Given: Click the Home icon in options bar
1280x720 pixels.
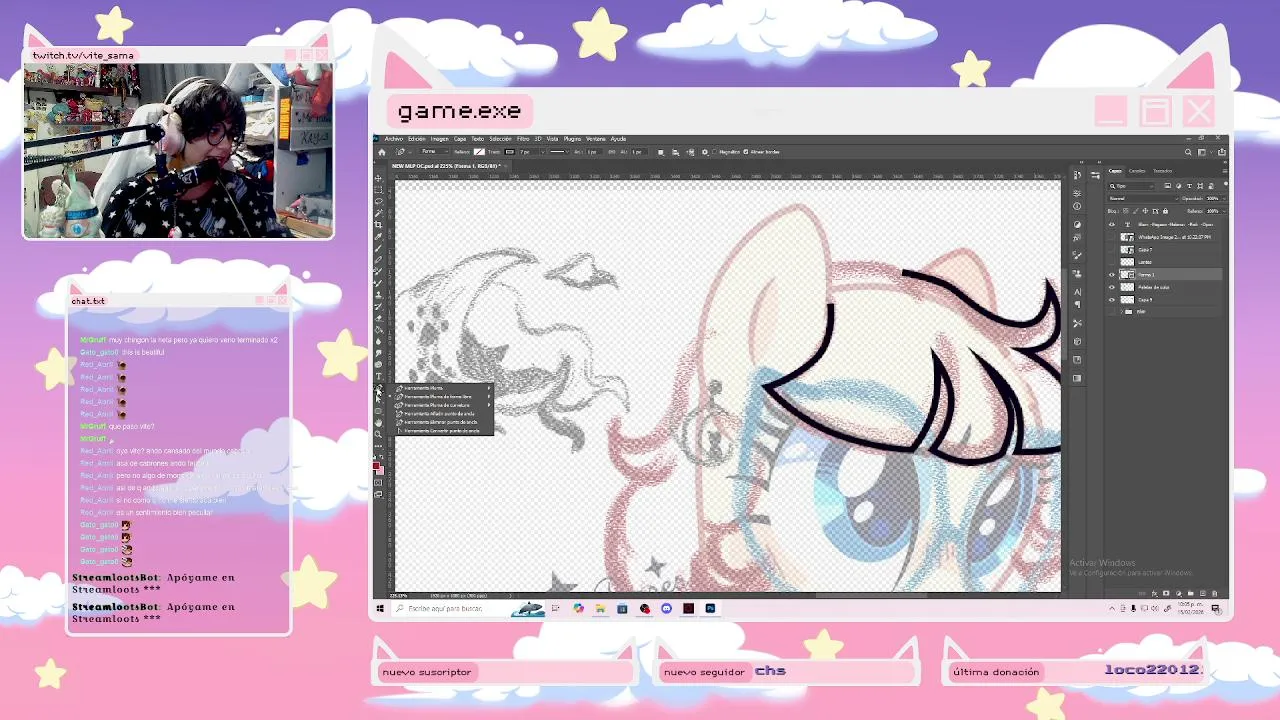Looking at the screenshot, I should pyautogui.click(x=382, y=152).
